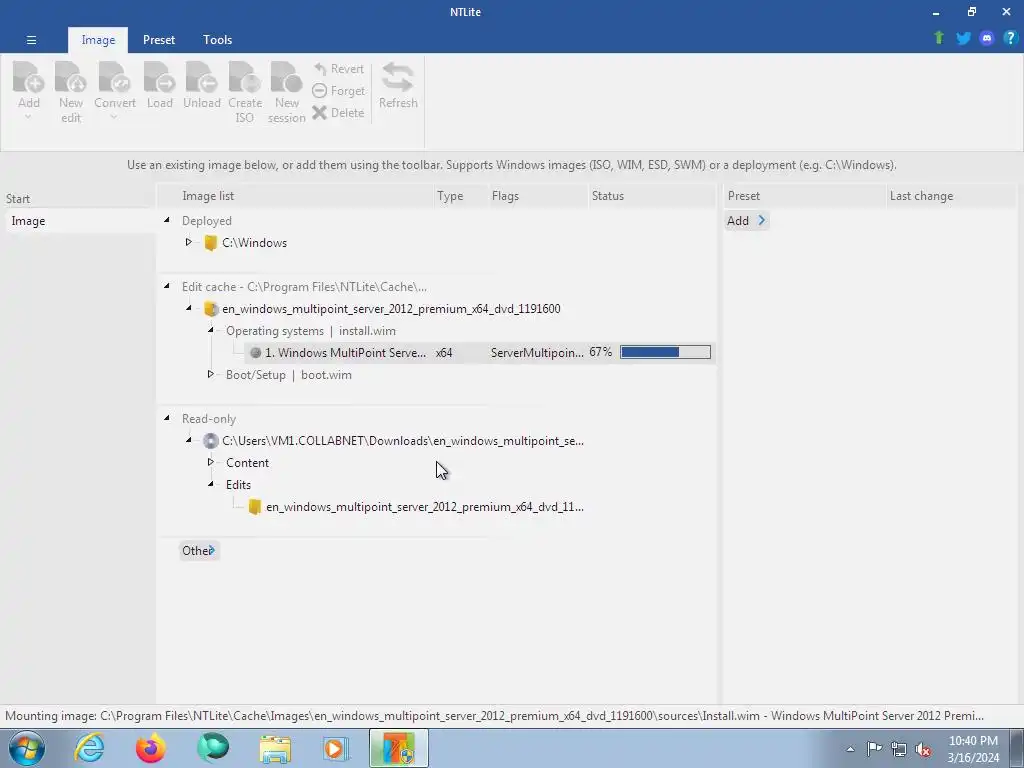The height and width of the screenshot is (768, 1024).
Task: Click the Unload image toolbar icon
Action: (201, 77)
